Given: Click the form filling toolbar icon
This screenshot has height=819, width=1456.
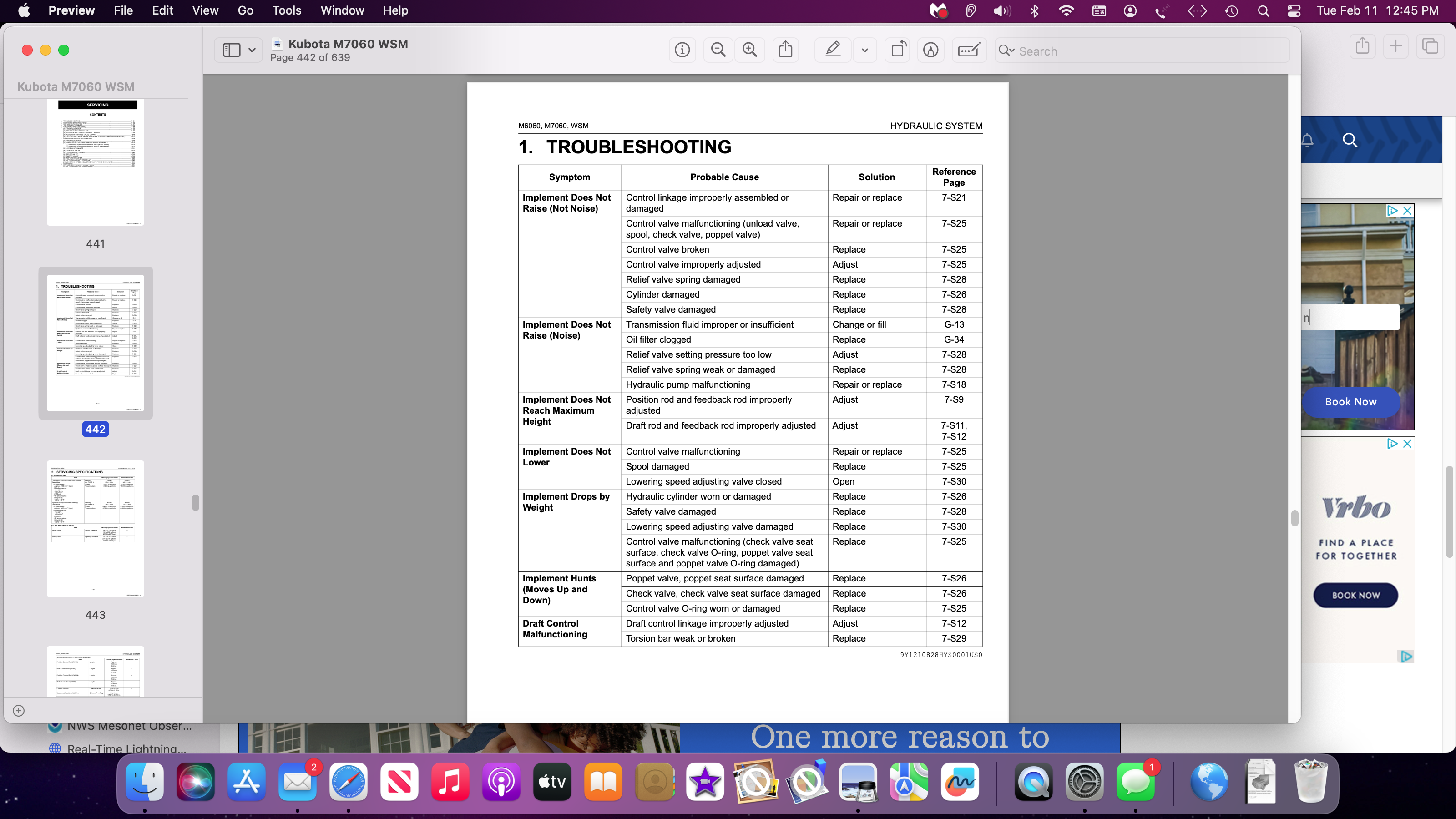Looking at the screenshot, I should pos(969,51).
